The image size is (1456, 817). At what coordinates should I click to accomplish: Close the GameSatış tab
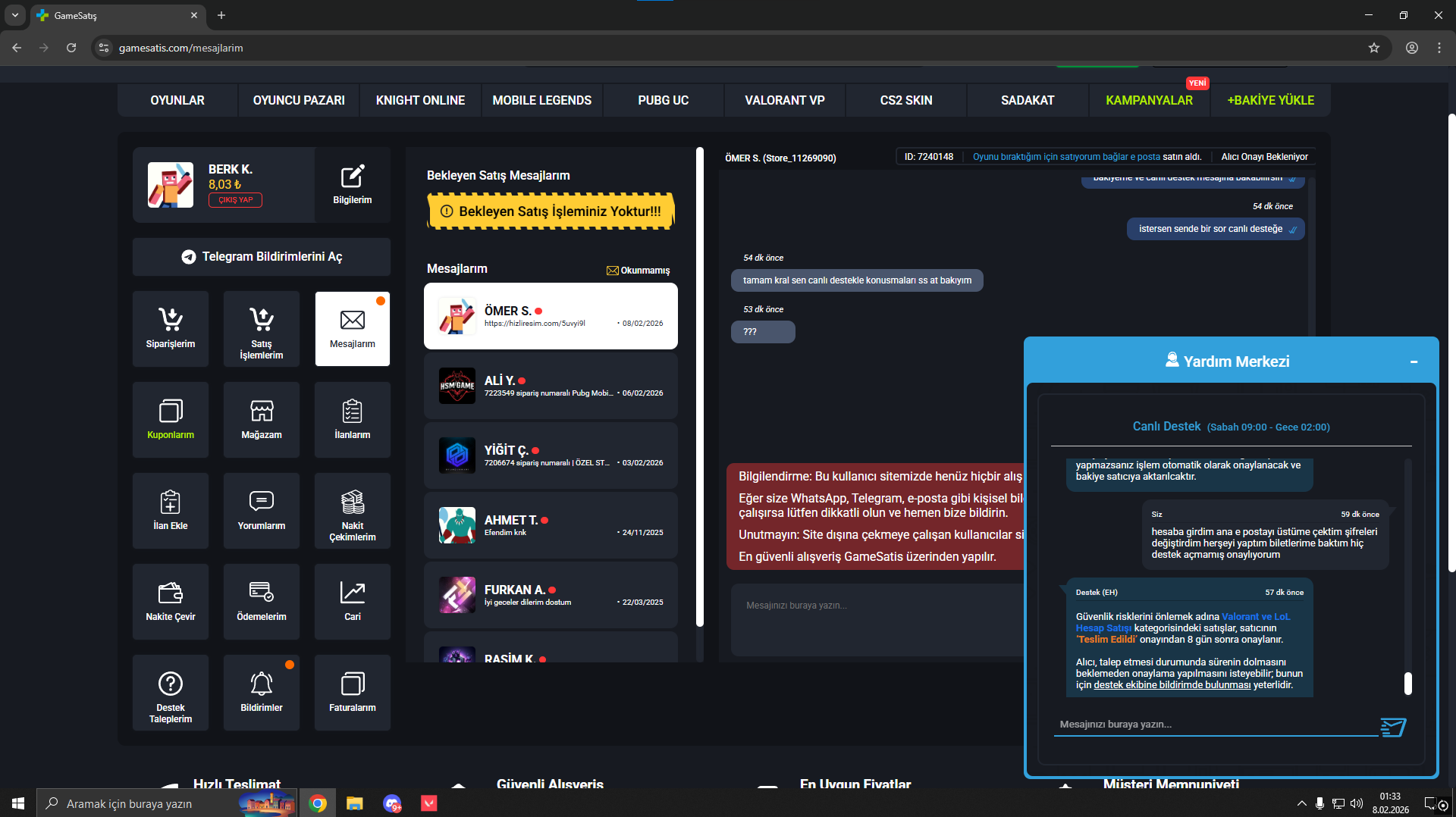click(x=194, y=15)
